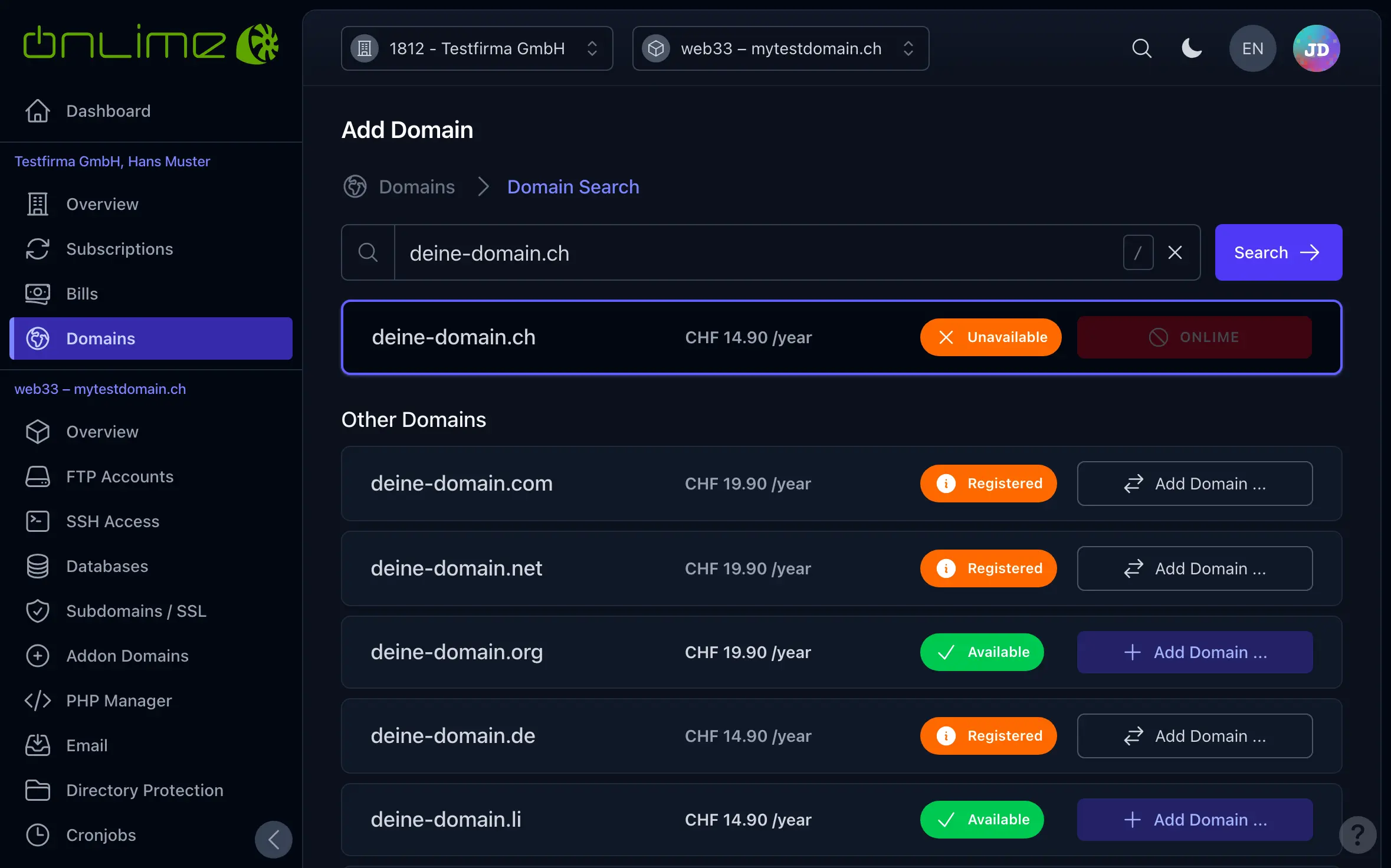Open Subdomains / SSL
Image resolution: width=1391 pixels, height=868 pixels.
(x=151, y=611)
